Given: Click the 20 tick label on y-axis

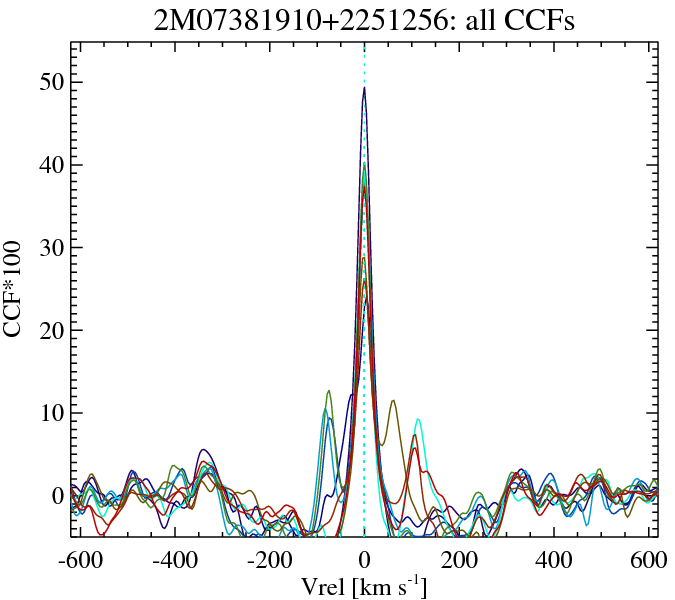Looking at the screenshot, I should (52, 330).
